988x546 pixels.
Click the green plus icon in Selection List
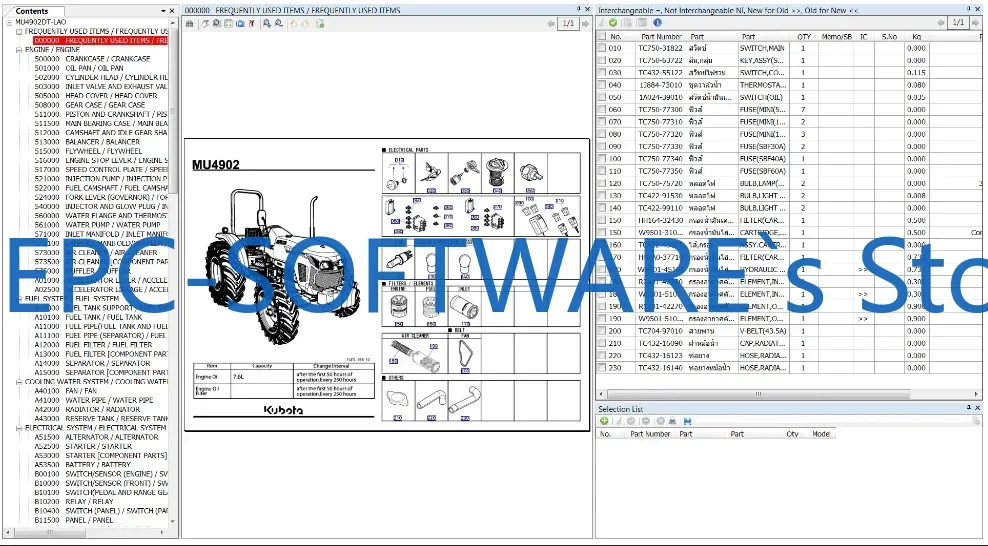pos(604,421)
